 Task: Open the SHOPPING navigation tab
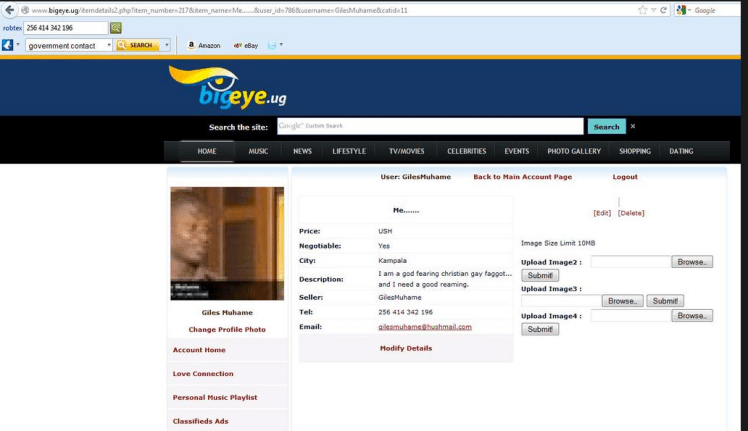pos(635,151)
